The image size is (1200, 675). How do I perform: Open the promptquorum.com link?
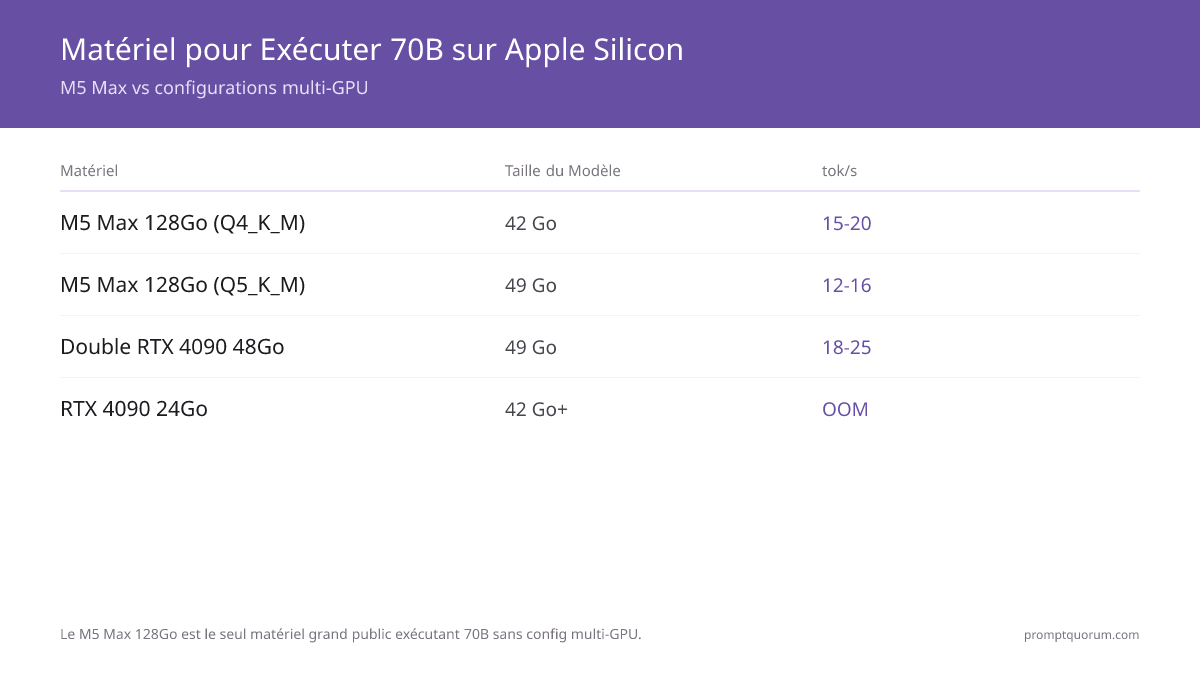(1081, 635)
